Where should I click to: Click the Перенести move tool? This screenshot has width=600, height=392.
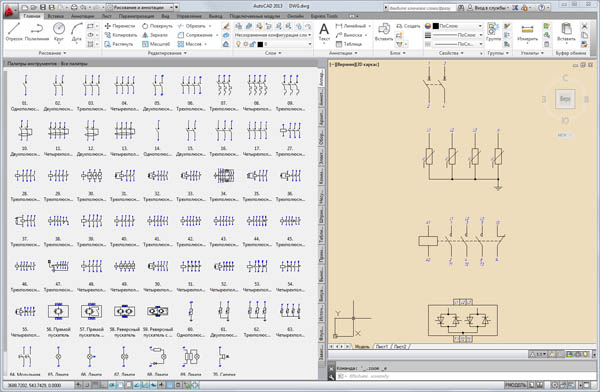[x=120, y=26]
